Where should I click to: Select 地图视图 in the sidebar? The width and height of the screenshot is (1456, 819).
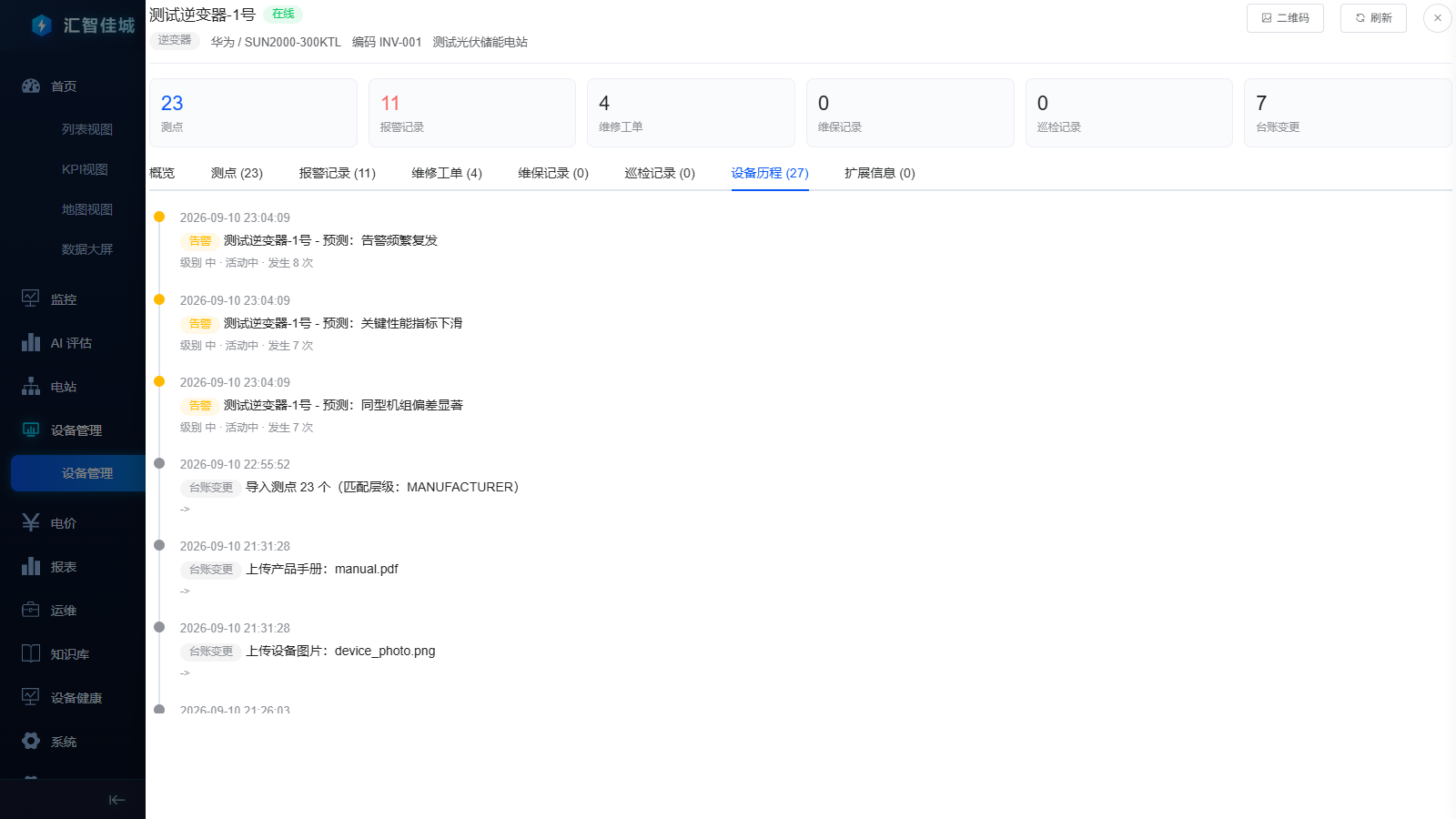87,209
